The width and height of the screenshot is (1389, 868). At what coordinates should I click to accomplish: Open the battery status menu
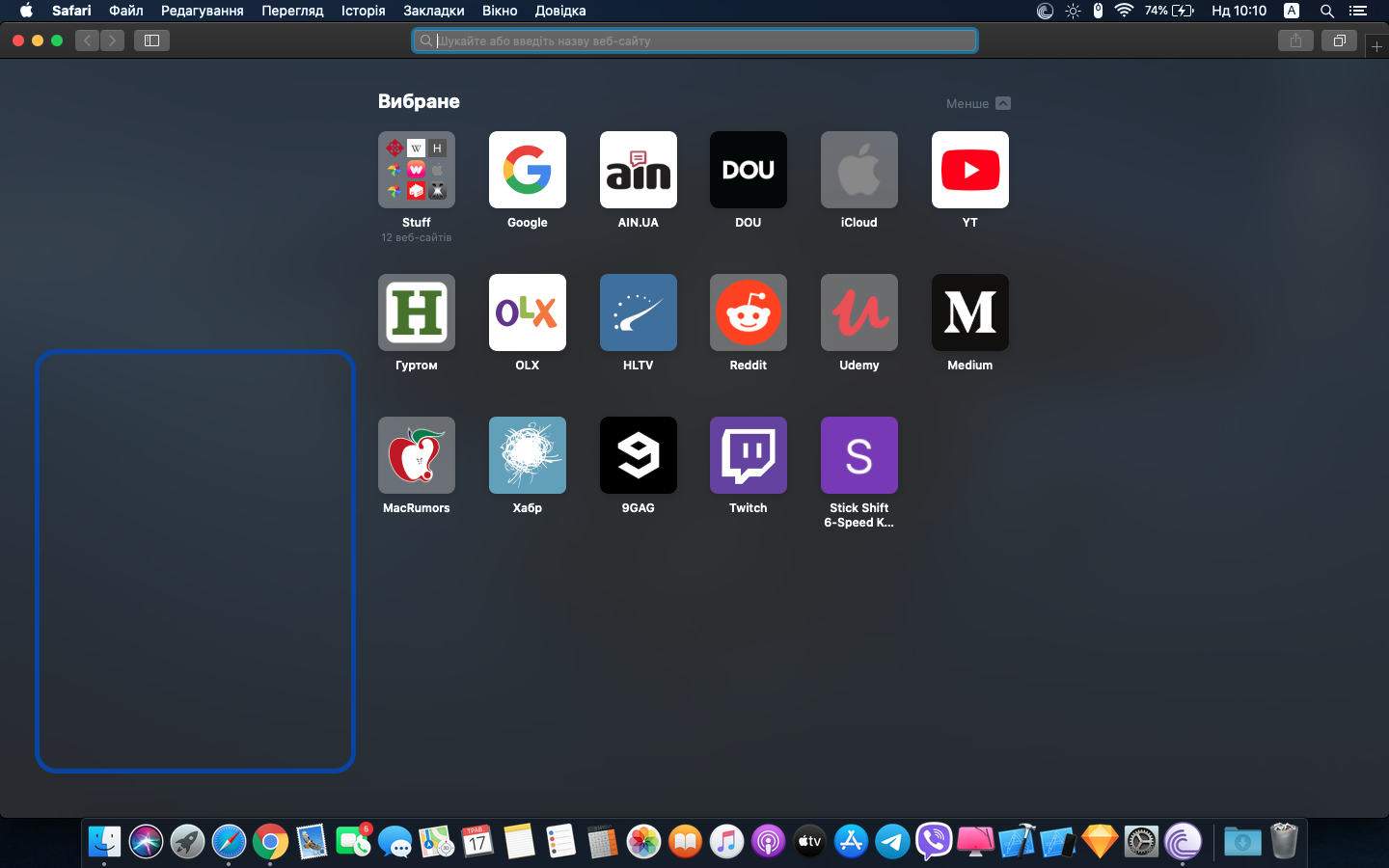coord(1169,11)
